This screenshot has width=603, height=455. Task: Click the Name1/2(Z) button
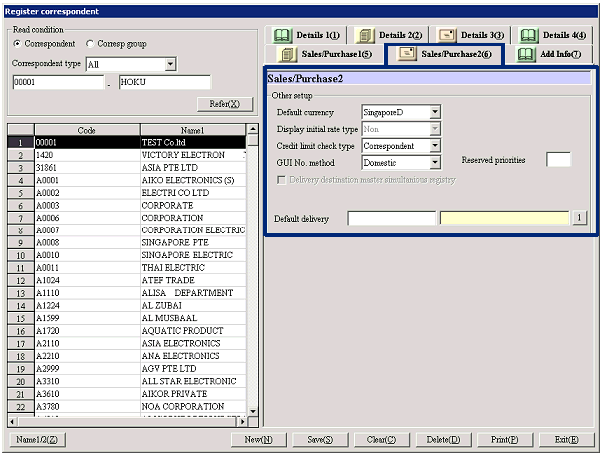pyautogui.click(x=37, y=440)
